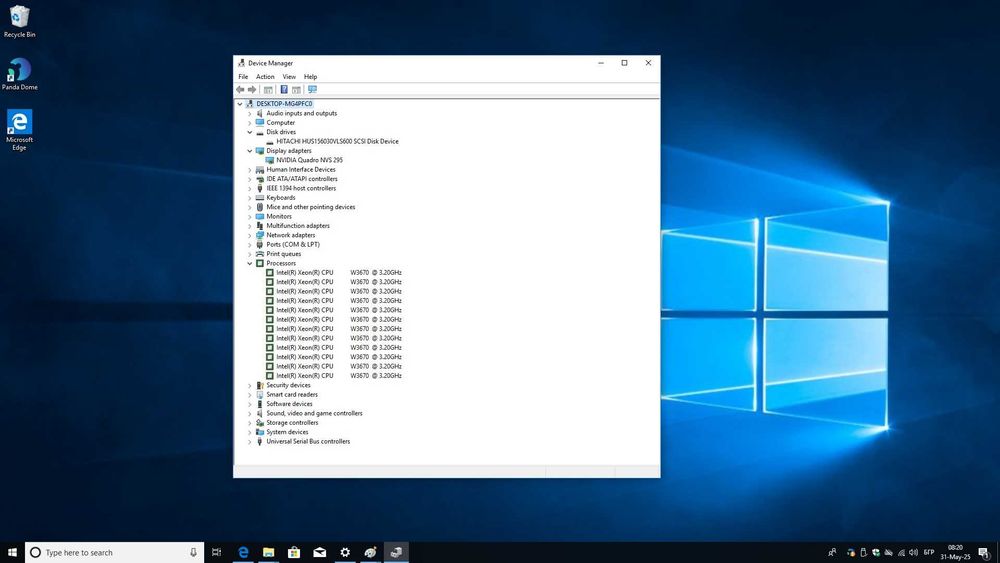Viewport: 1000px width, 563px height.
Task: Expand the Network adapters category
Action: [x=250, y=235]
